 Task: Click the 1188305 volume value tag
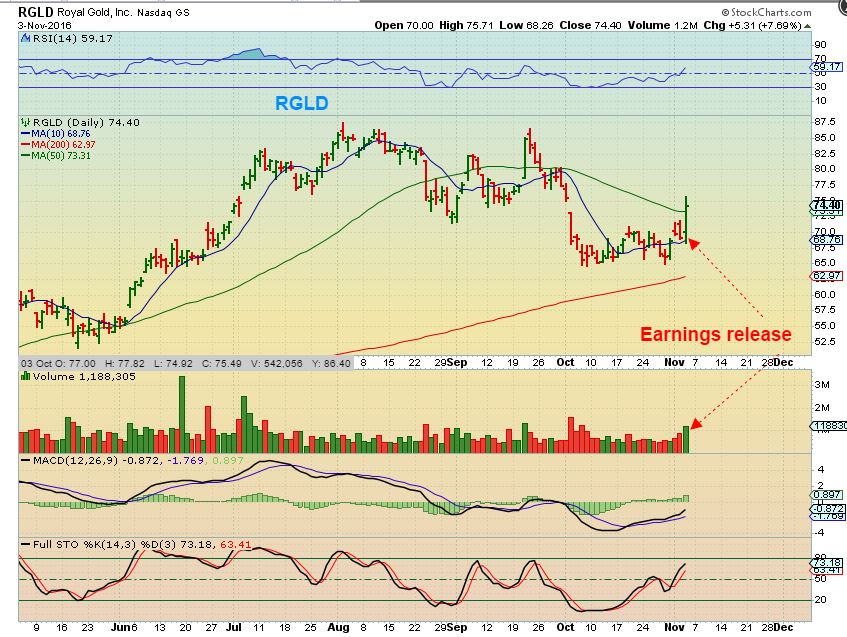tap(829, 426)
